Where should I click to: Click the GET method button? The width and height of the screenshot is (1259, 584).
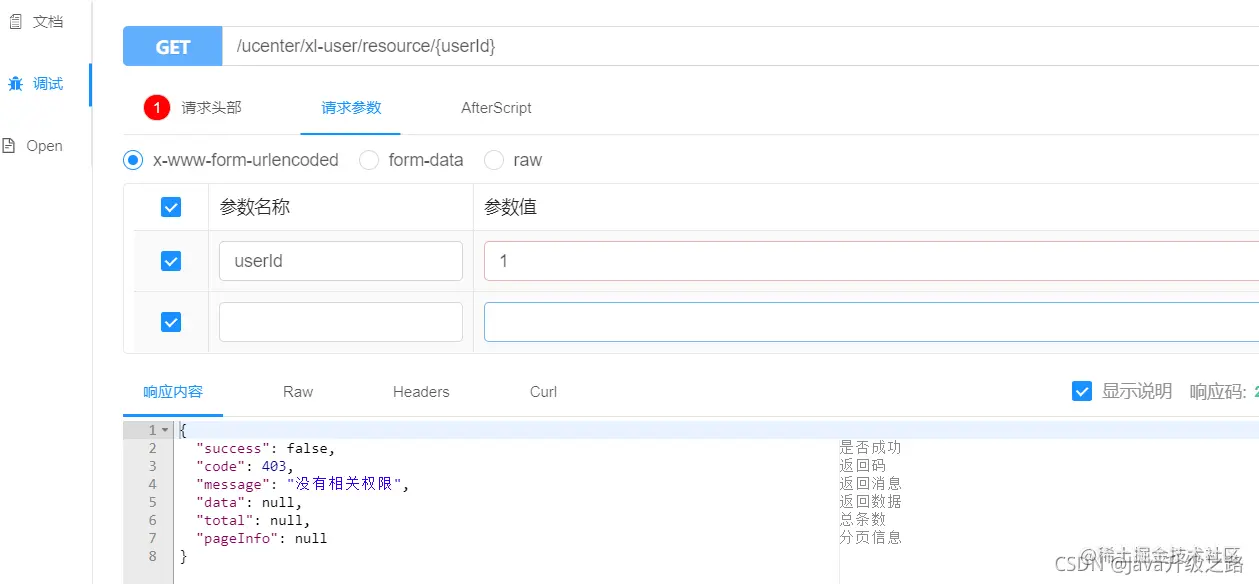pos(172,46)
